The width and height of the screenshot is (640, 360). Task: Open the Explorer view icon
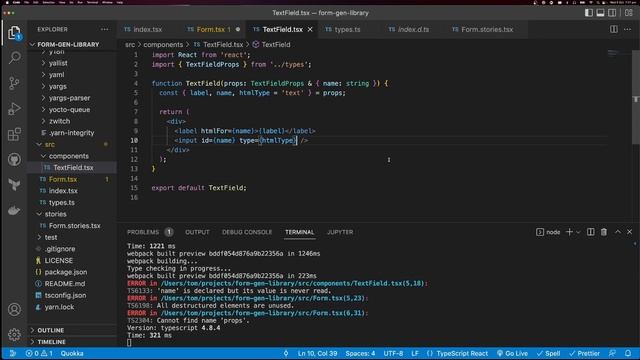[14, 33]
